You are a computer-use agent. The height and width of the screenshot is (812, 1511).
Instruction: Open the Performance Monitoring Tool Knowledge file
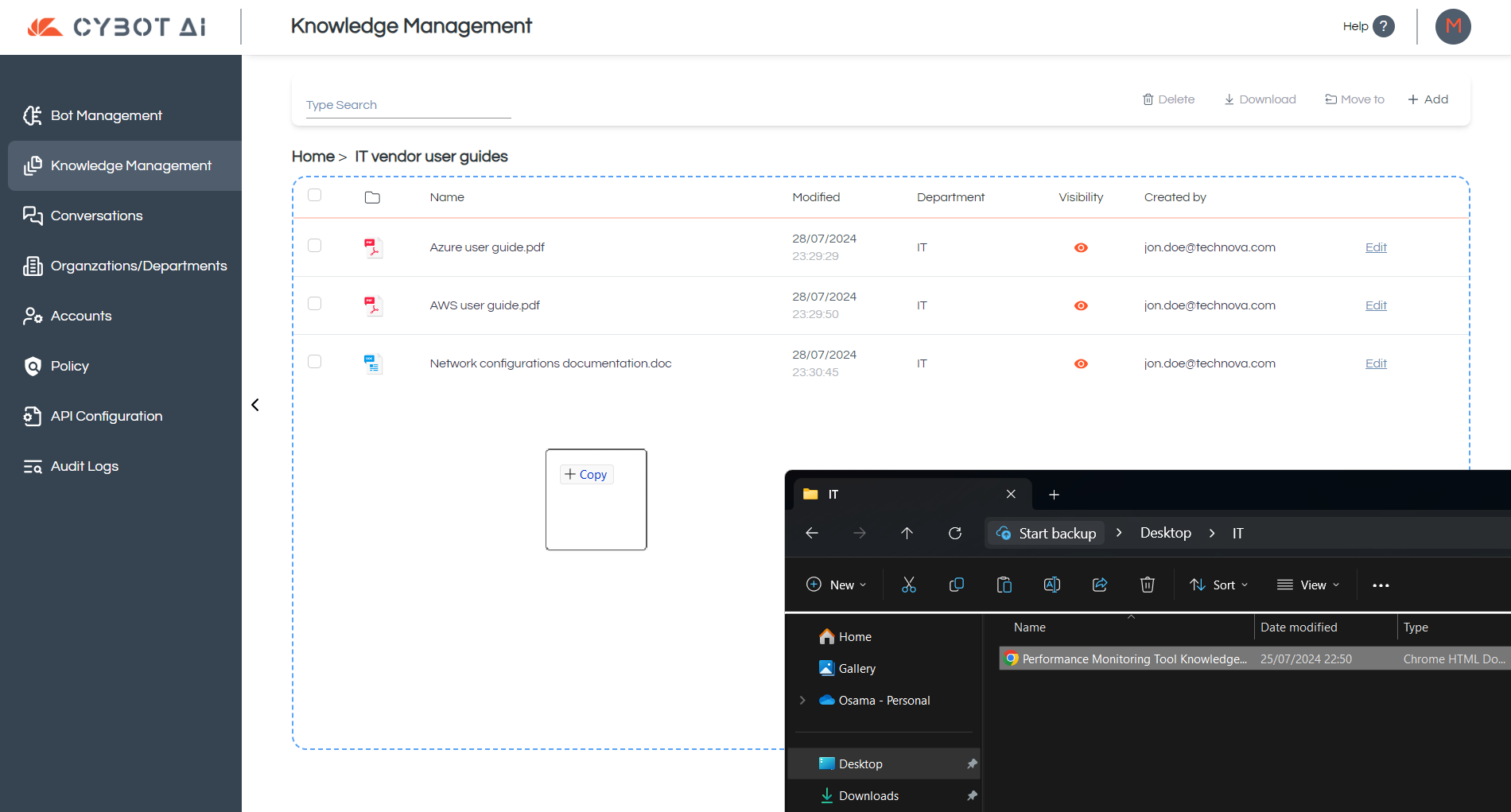click(x=1133, y=659)
